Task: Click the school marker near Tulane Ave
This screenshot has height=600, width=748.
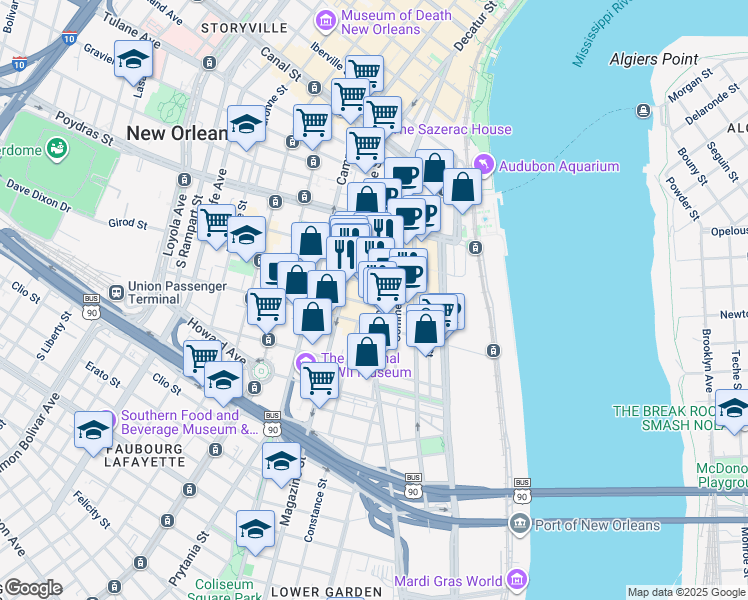Action: (x=133, y=62)
